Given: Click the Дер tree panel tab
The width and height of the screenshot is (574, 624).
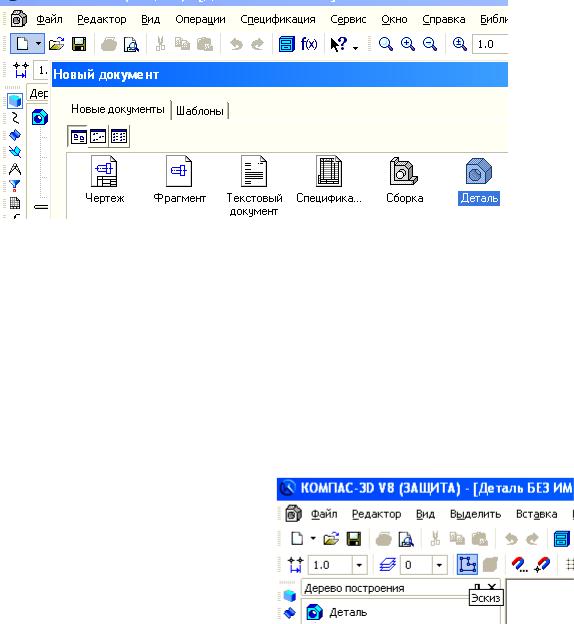Looking at the screenshot, I should point(38,94).
